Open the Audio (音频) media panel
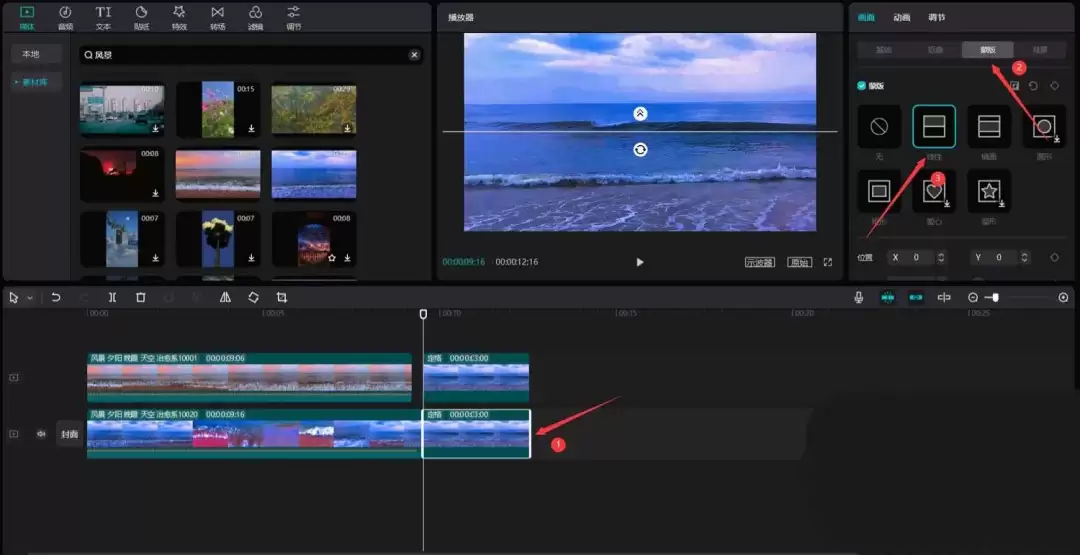Viewport: 1080px width, 555px height. tap(65, 16)
